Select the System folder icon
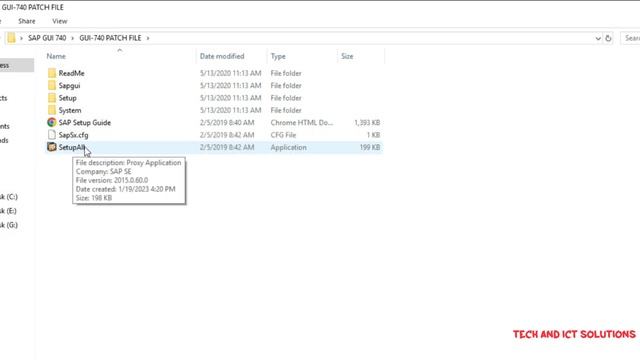Viewport: 640px width, 360px height. (52, 110)
